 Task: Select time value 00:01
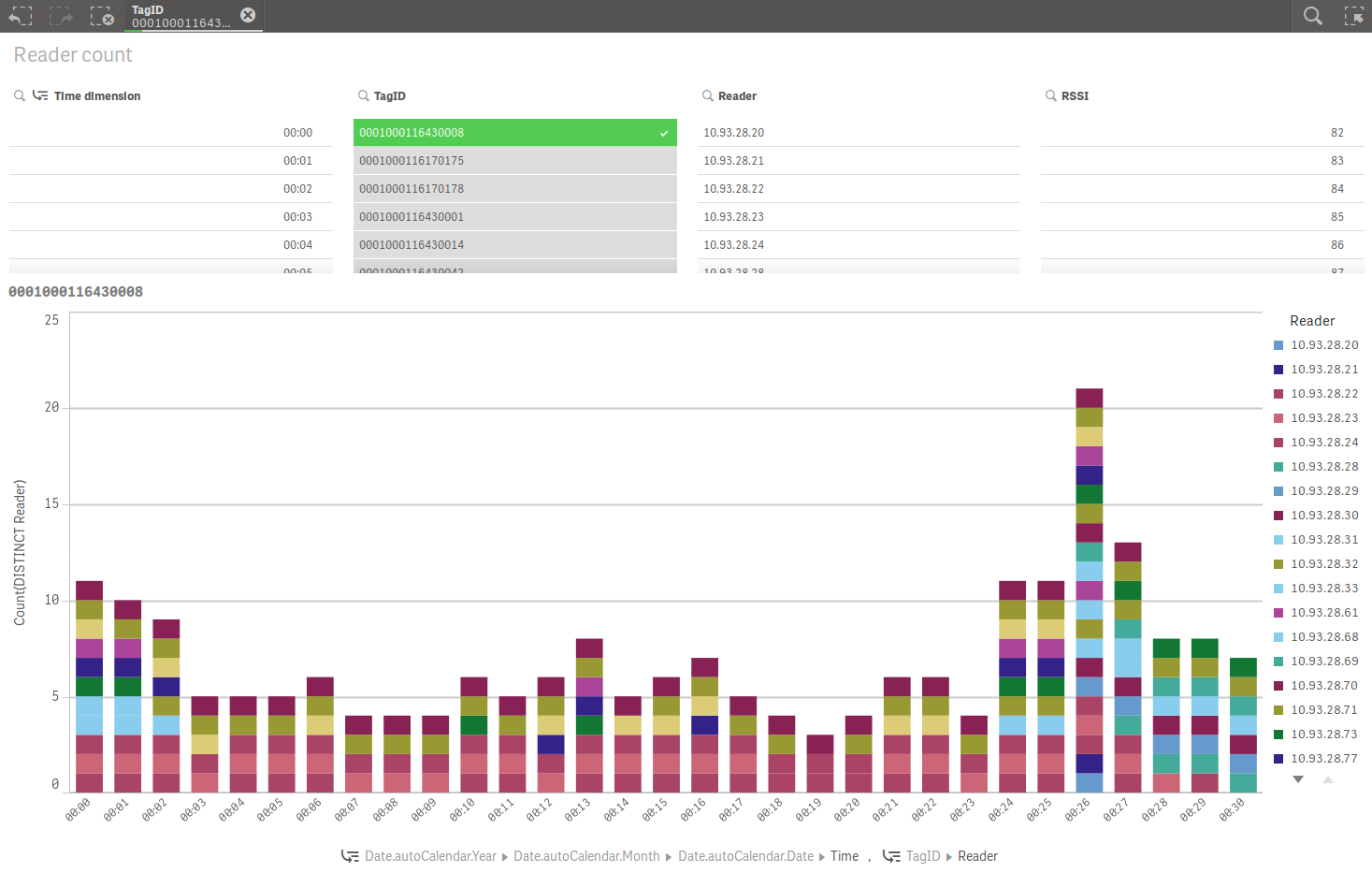(171, 161)
